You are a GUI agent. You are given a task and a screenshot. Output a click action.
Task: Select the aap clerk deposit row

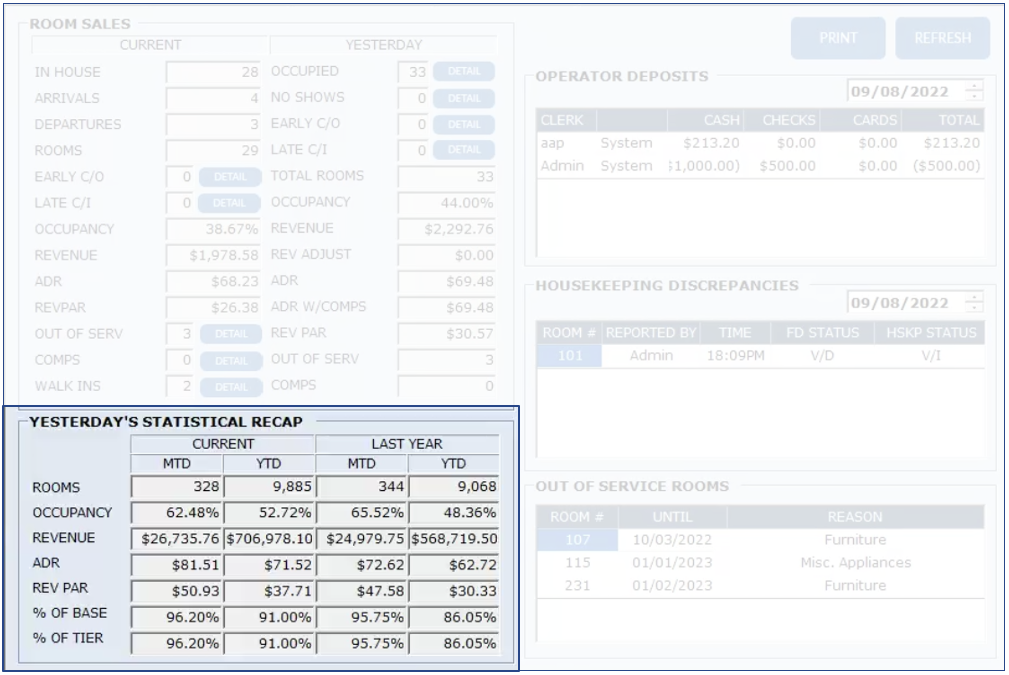pyautogui.click(x=760, y=143)
